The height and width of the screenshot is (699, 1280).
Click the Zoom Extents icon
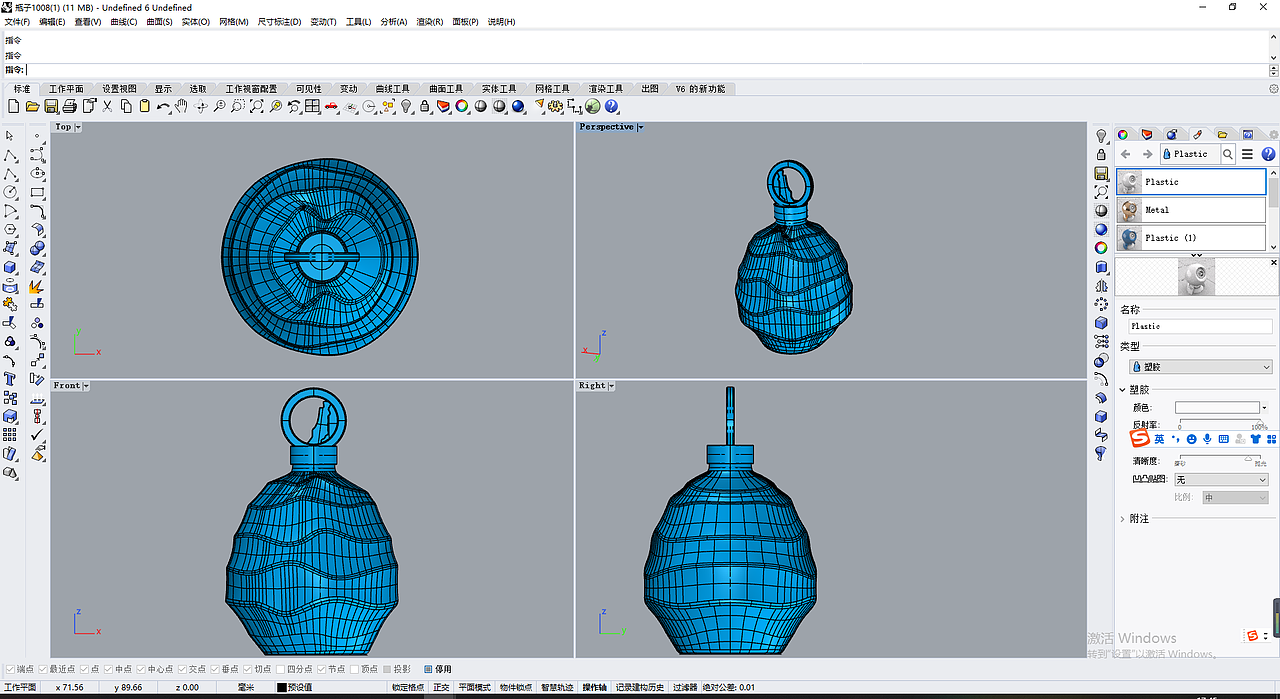tap(257, 106)
